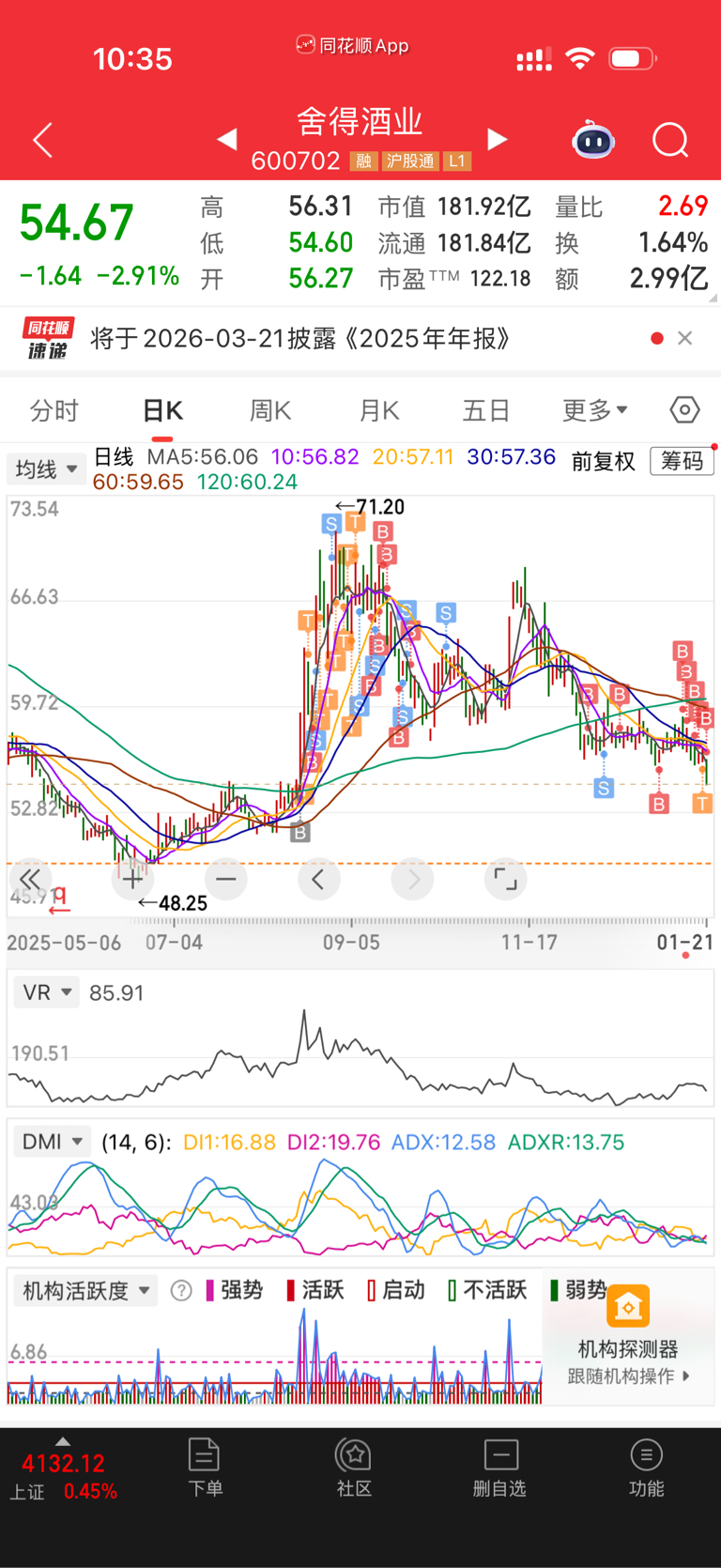The image size is (721, 1568).
Task: Open 跟随机构操作 link
Action: (628, 1376)
